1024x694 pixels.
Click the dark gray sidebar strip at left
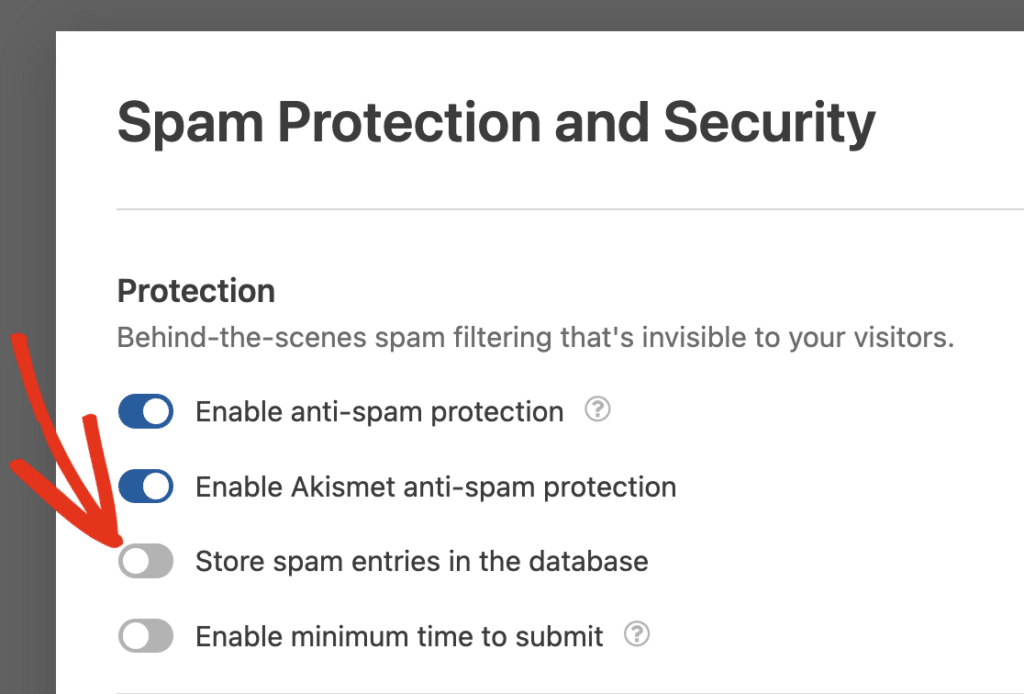(27, 300)
